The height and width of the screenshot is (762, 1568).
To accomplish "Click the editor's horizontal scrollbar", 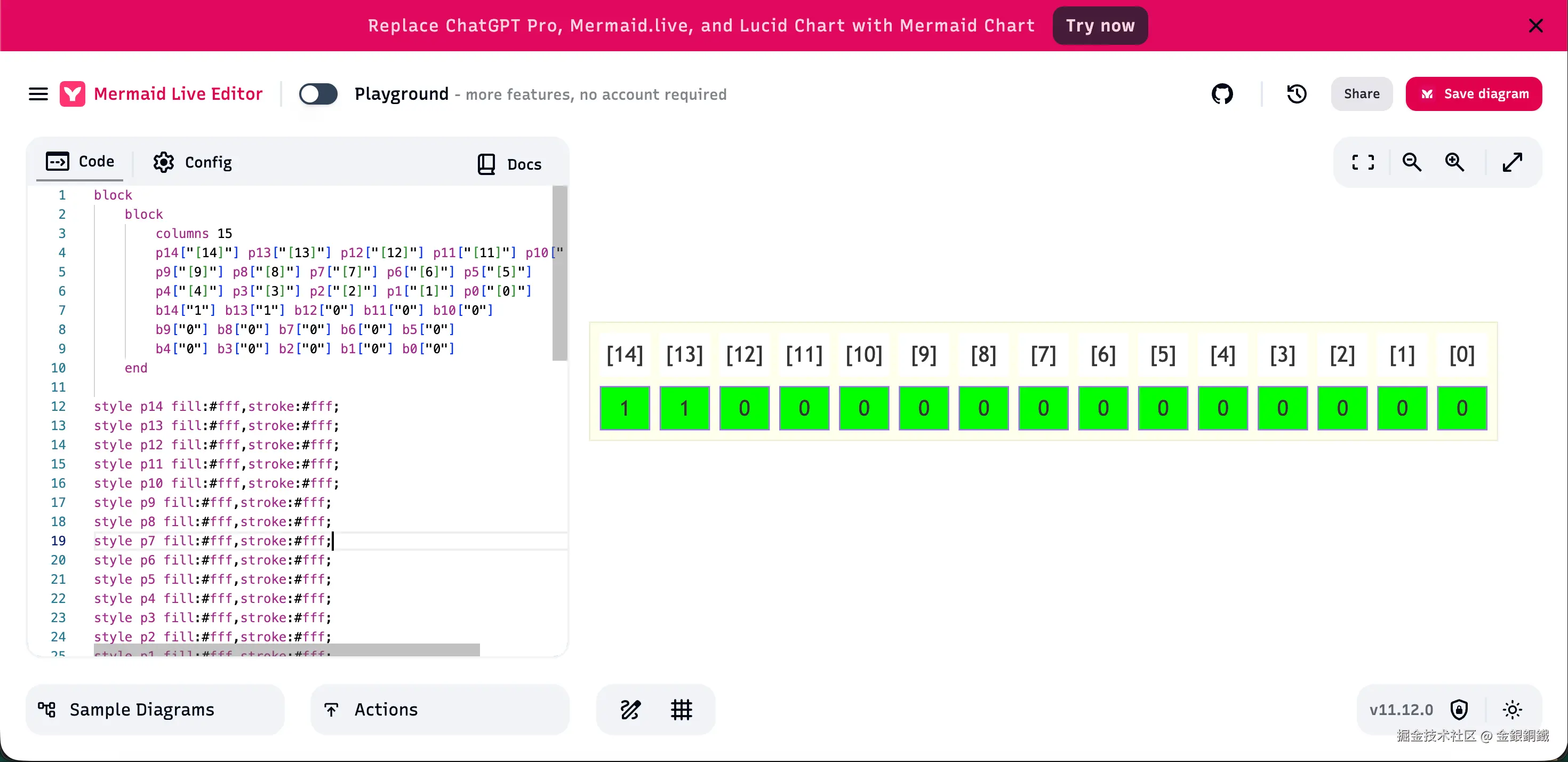I will (x=286, y=650).
